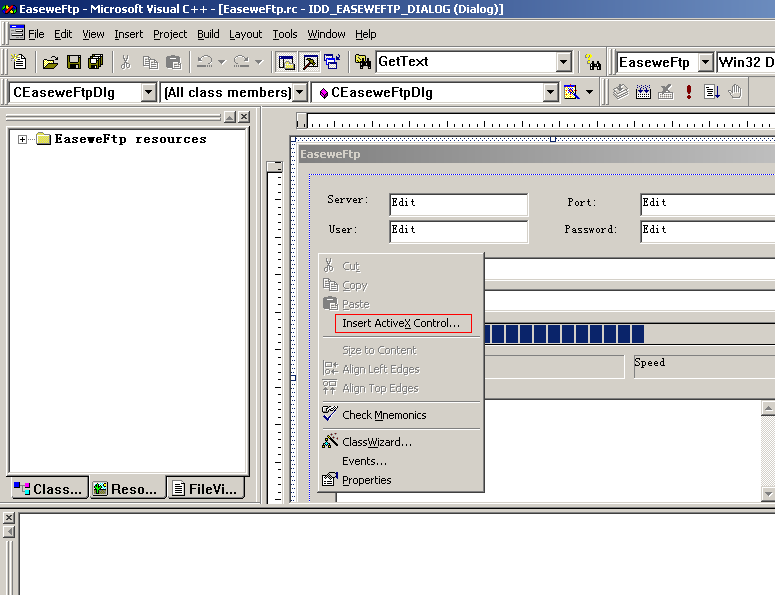Click the Password Edit input field
Viewport: 775px width, 595px height.
pos(708,232)
